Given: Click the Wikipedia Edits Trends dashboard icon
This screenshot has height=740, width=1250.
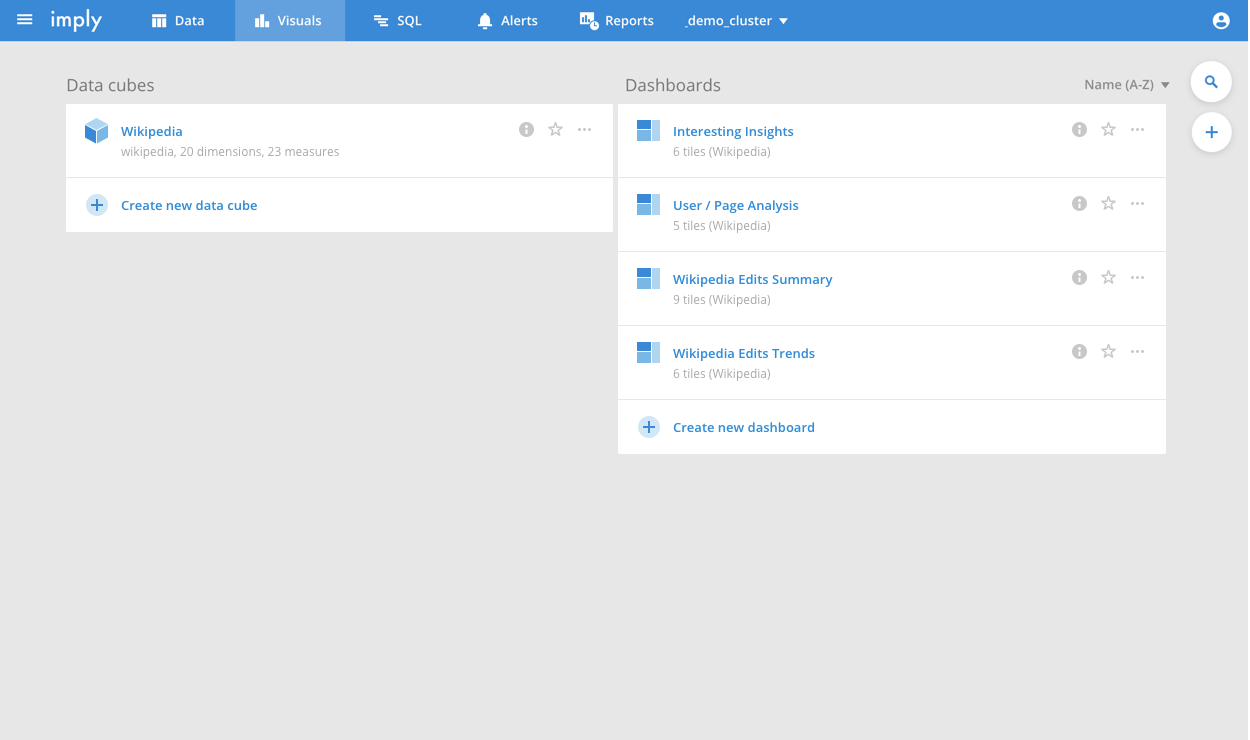Looking at the screenshot, I should [648, 352].
